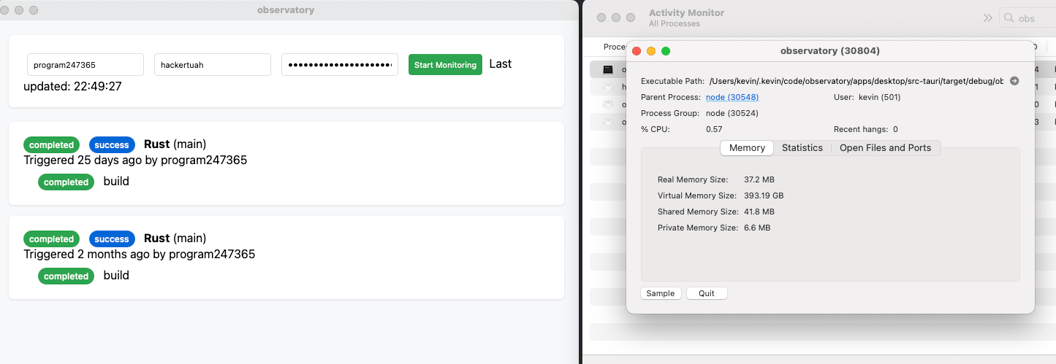Image resolution: width=1056 pixels, height=364 pixels.
Task: Quit the observatory process
Action: click(x=706, y=293)
